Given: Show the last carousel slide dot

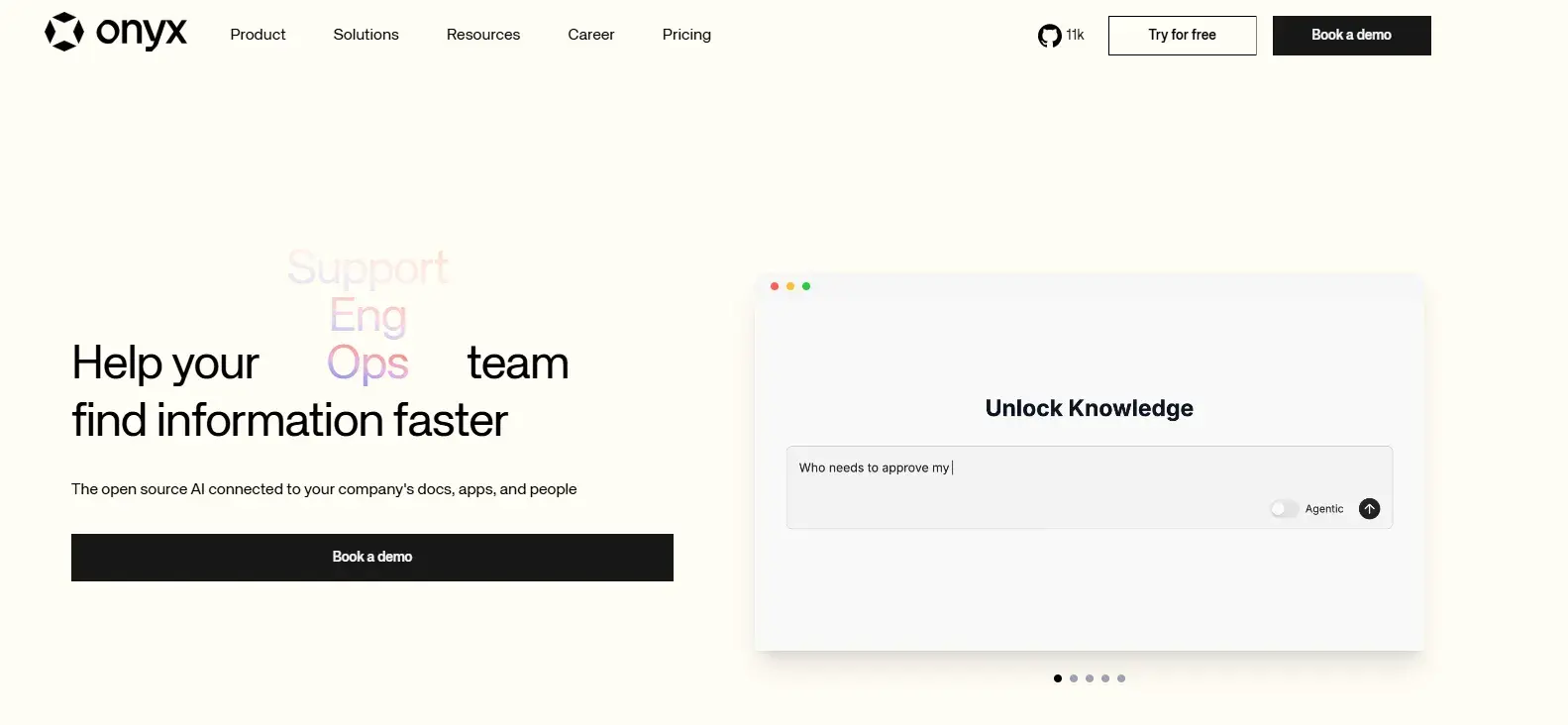Looking at the screenshot, I should (x=1121, y=678).
